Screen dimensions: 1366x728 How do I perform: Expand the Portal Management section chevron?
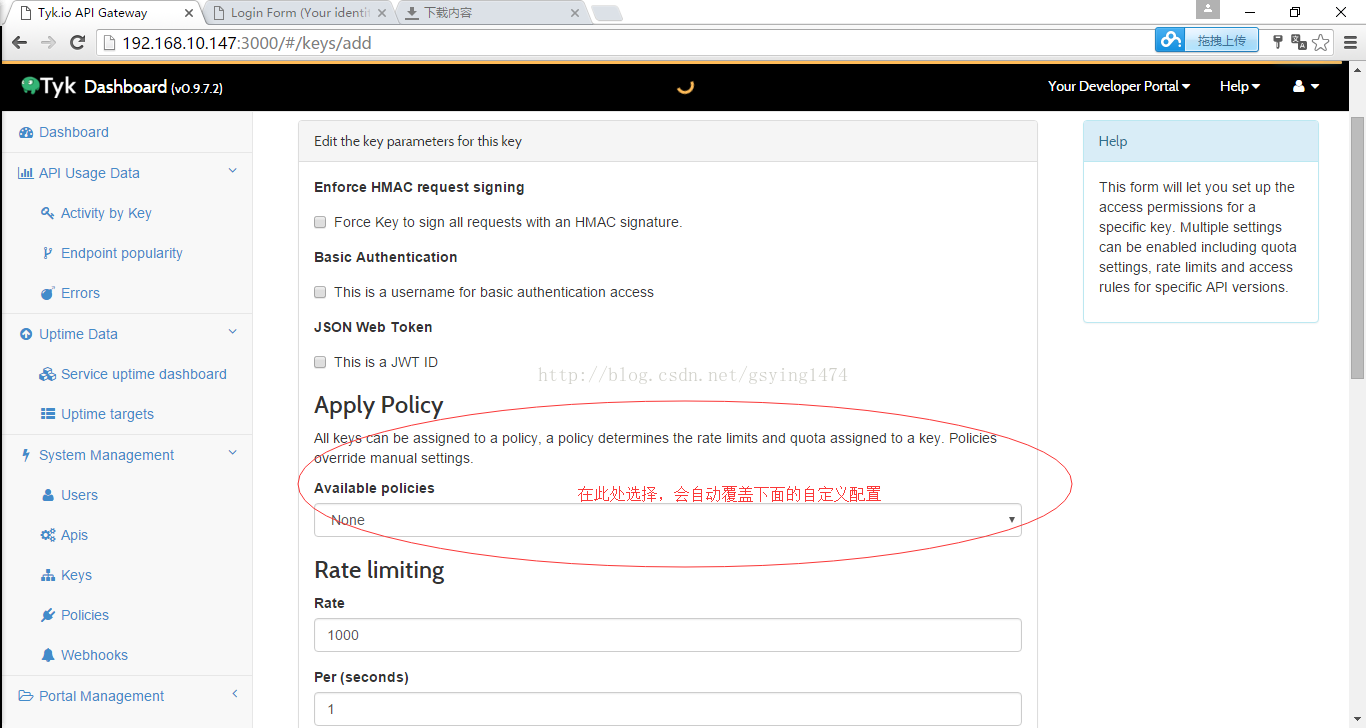tap(234, 695)
